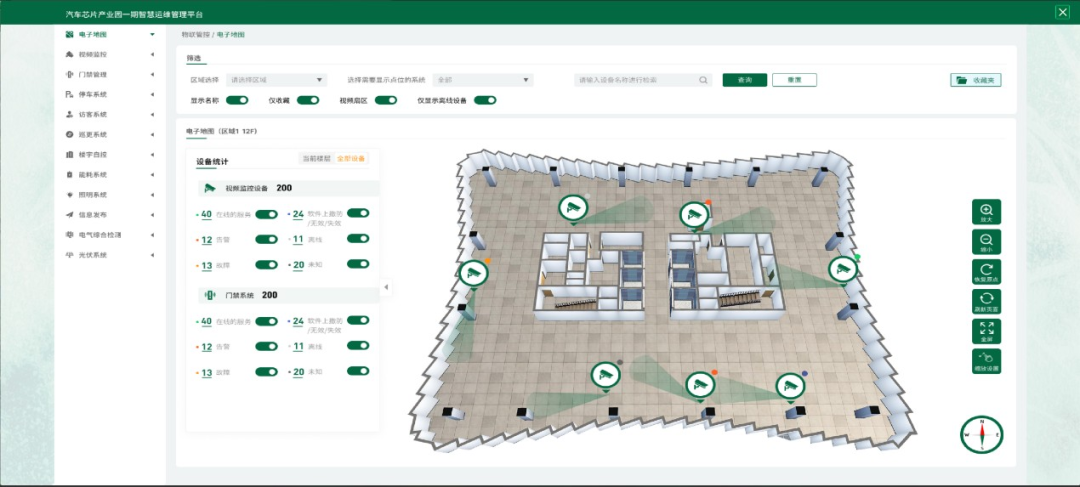Turn off the 视频扇区 switch
This screenshot has width=1080, height=487.
(385, 100)
